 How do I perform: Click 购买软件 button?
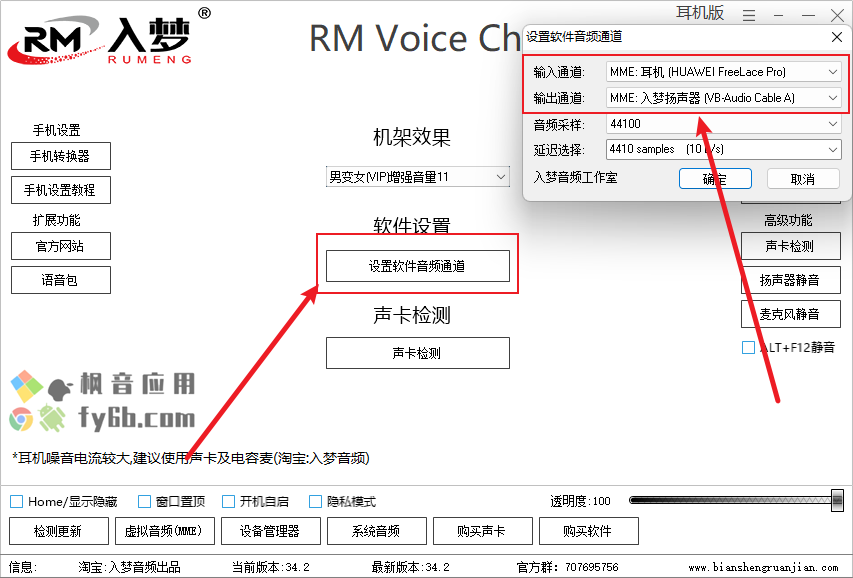tap(589, 531)
